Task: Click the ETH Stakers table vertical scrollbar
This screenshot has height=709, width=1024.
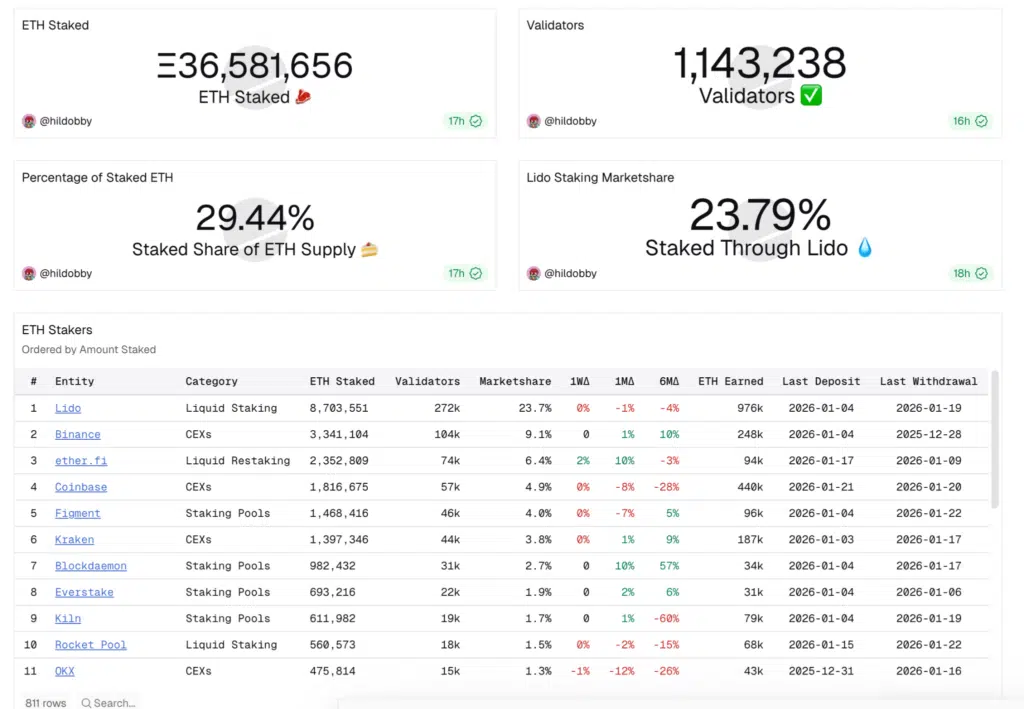Action: point(994,440)
